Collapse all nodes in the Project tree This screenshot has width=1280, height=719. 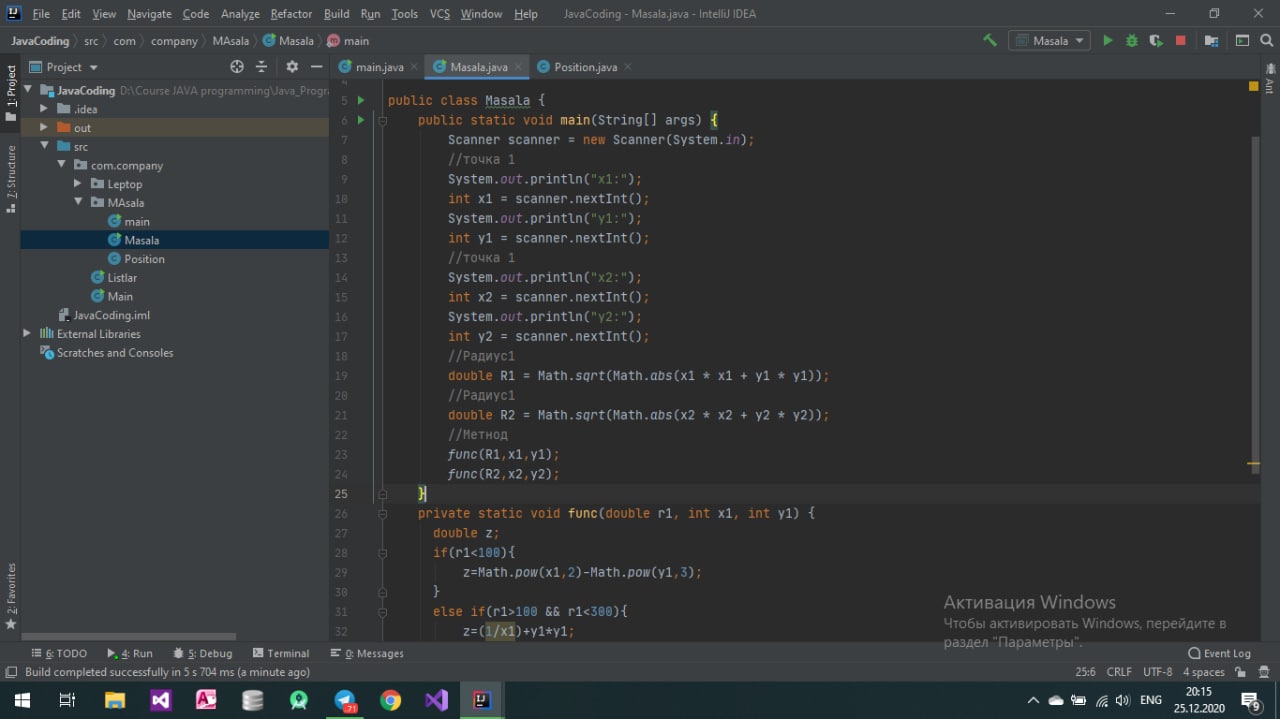262,67
